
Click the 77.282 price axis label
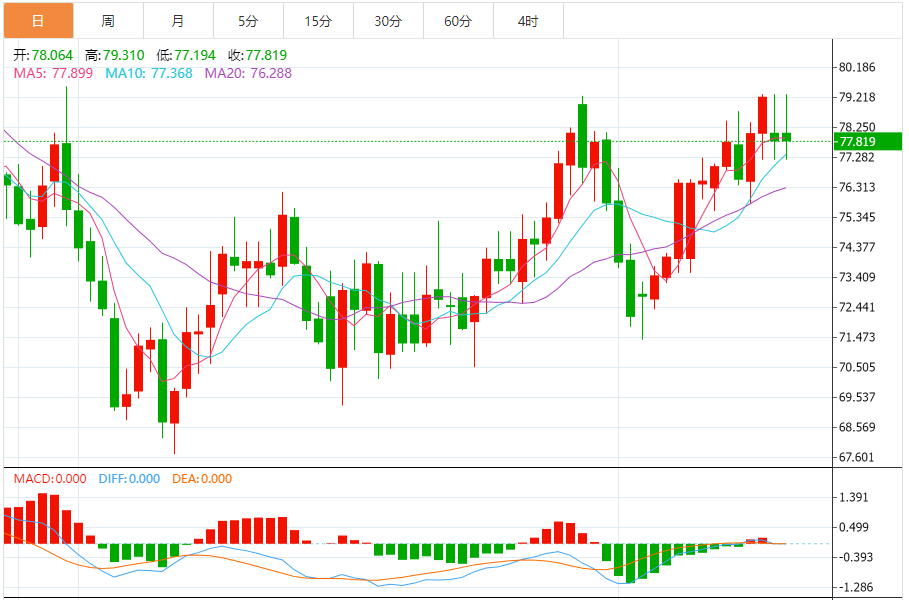[857, 157]
